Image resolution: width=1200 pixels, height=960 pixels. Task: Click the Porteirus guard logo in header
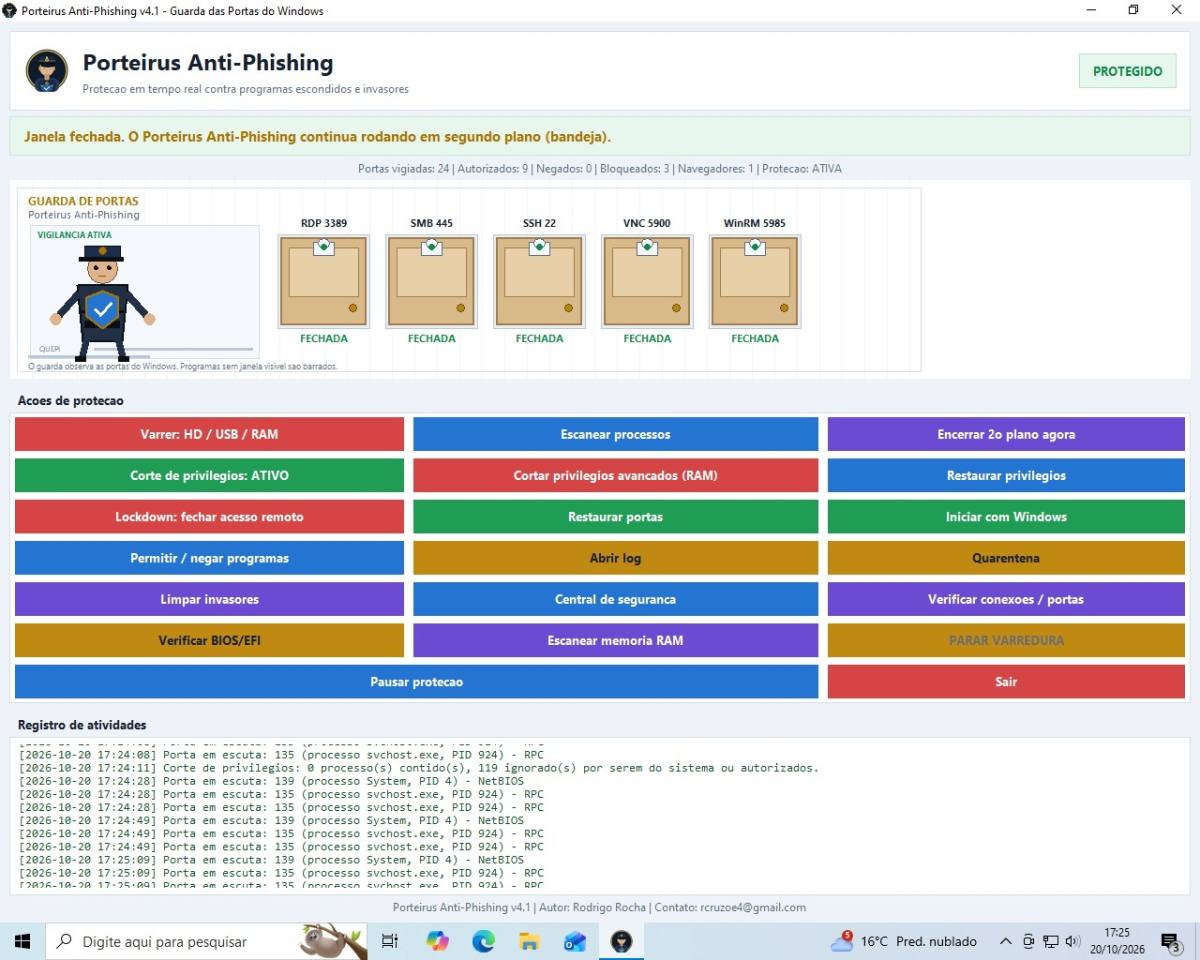(x=47, y=71)
